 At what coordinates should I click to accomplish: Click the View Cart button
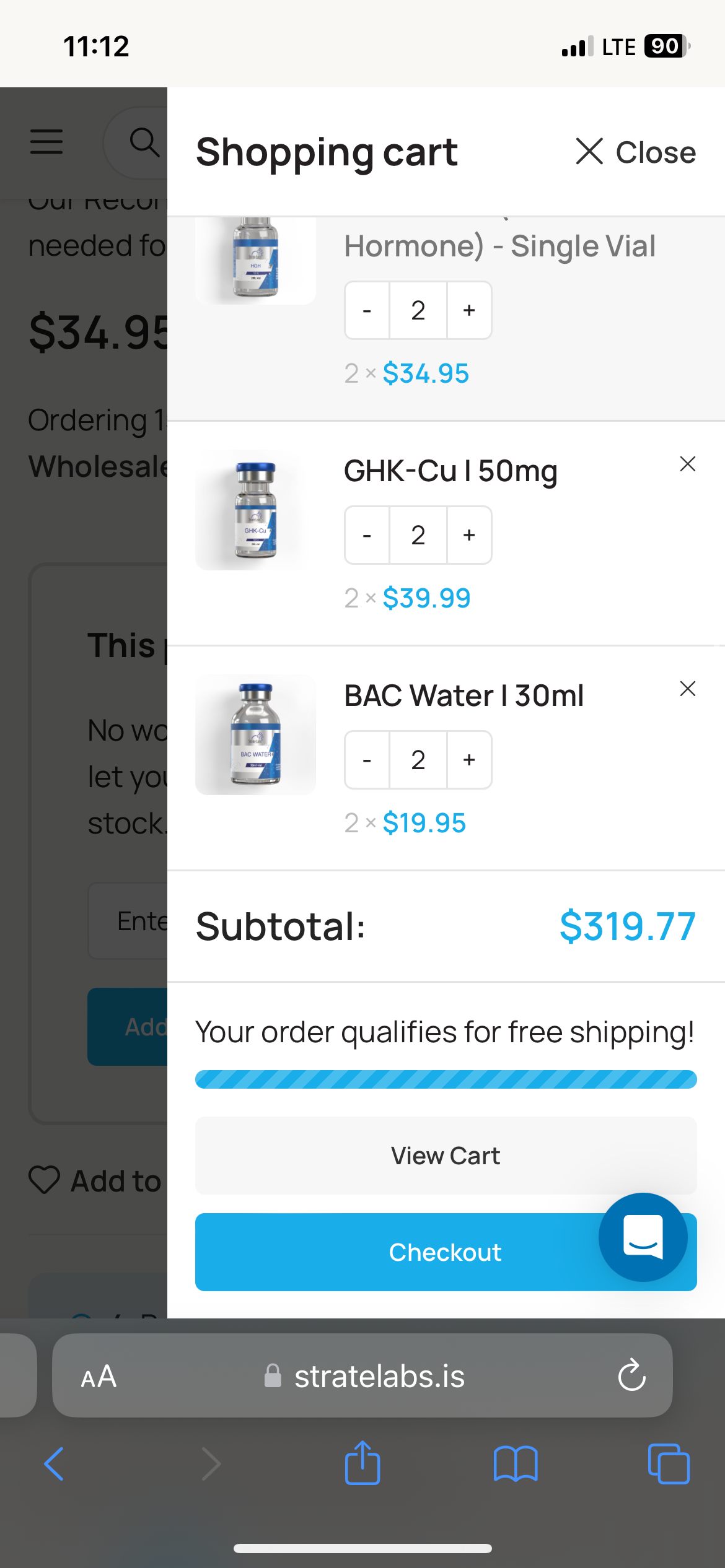click(x=446, y=1156)
